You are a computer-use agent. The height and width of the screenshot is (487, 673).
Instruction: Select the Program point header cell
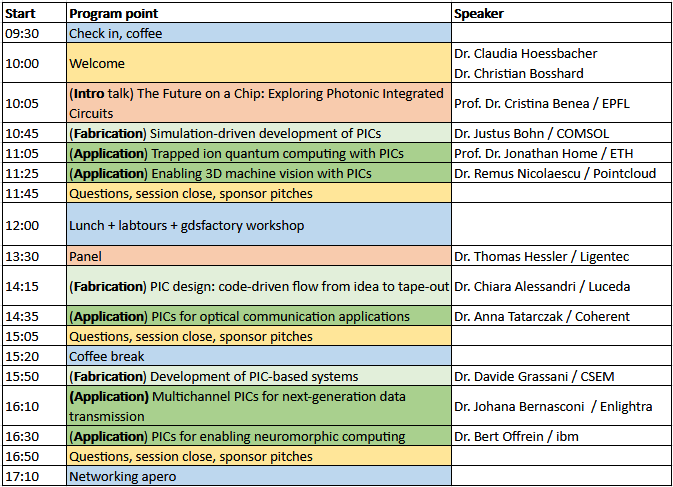pyautogui.click(x=259, y=13)
